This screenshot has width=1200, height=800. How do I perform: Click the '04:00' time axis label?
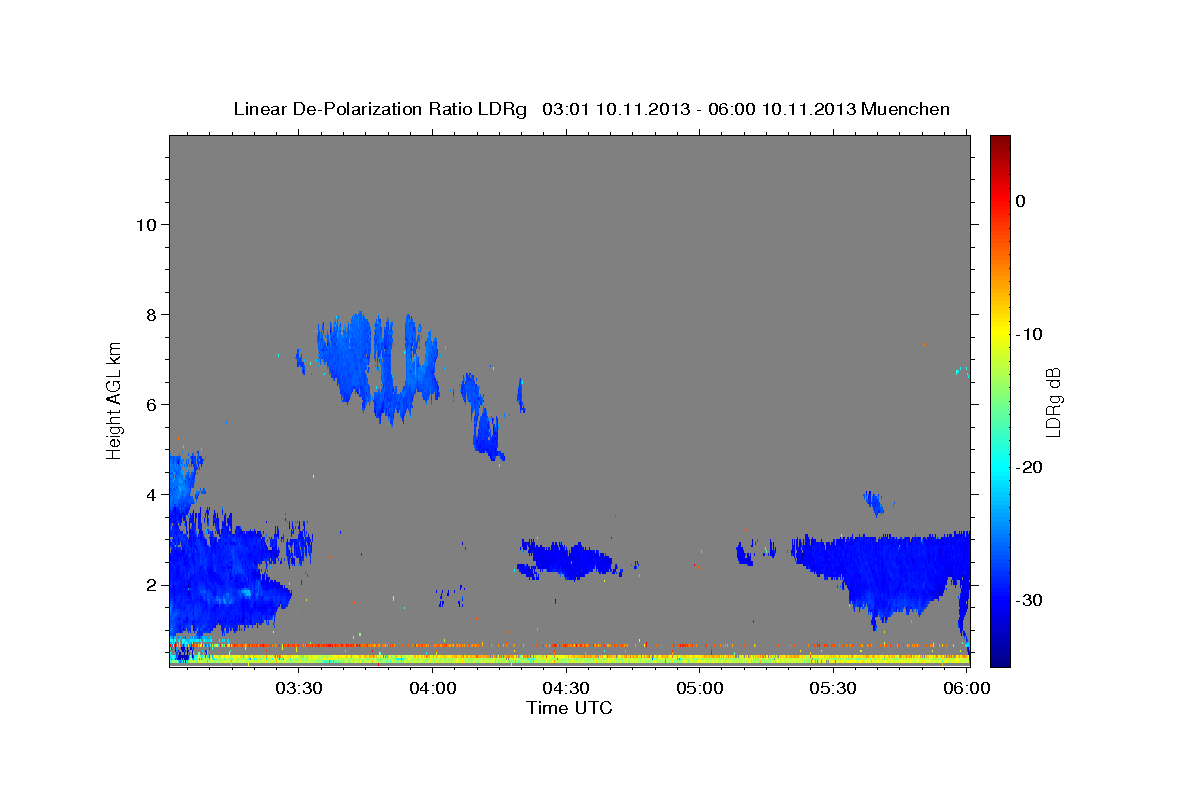pyautogui.click(x=432, y=688)
